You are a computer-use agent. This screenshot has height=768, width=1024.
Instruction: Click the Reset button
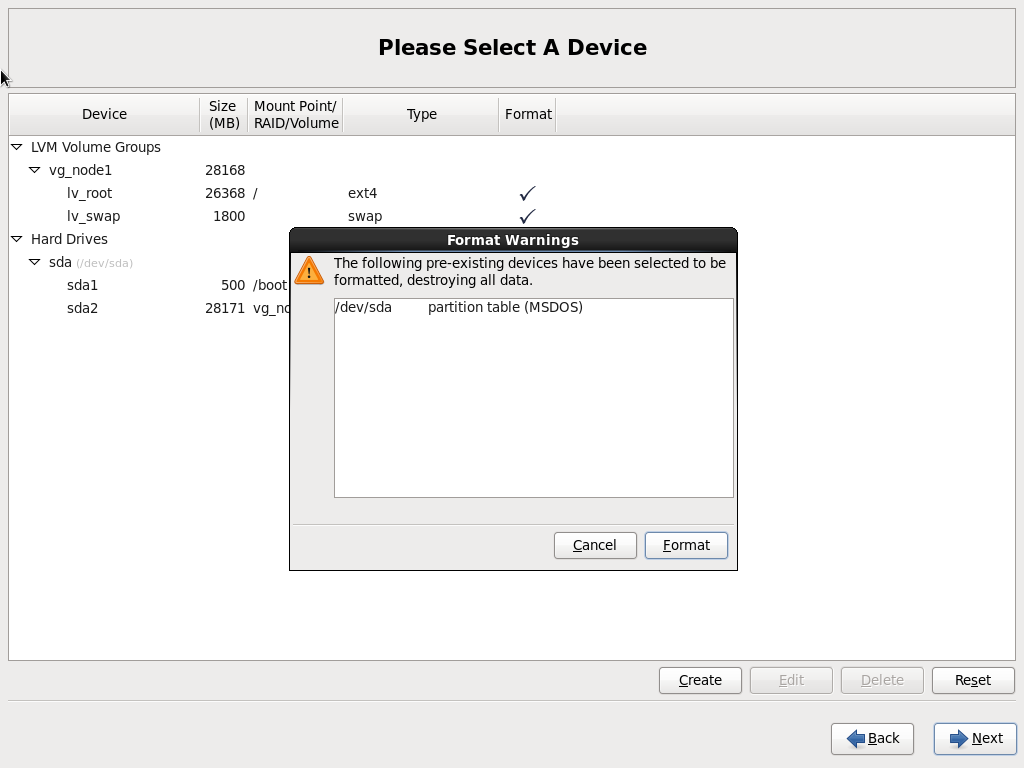pyautogui.click(x=973, y=680)
